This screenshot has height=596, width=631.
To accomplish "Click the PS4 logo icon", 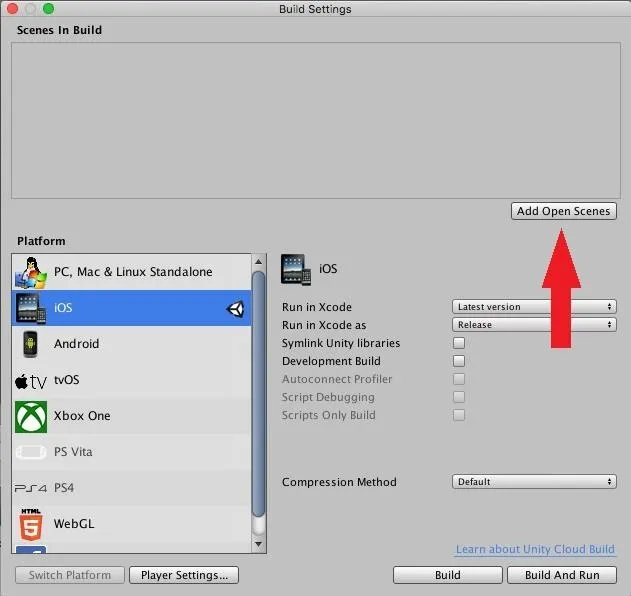I will (31, 488).
